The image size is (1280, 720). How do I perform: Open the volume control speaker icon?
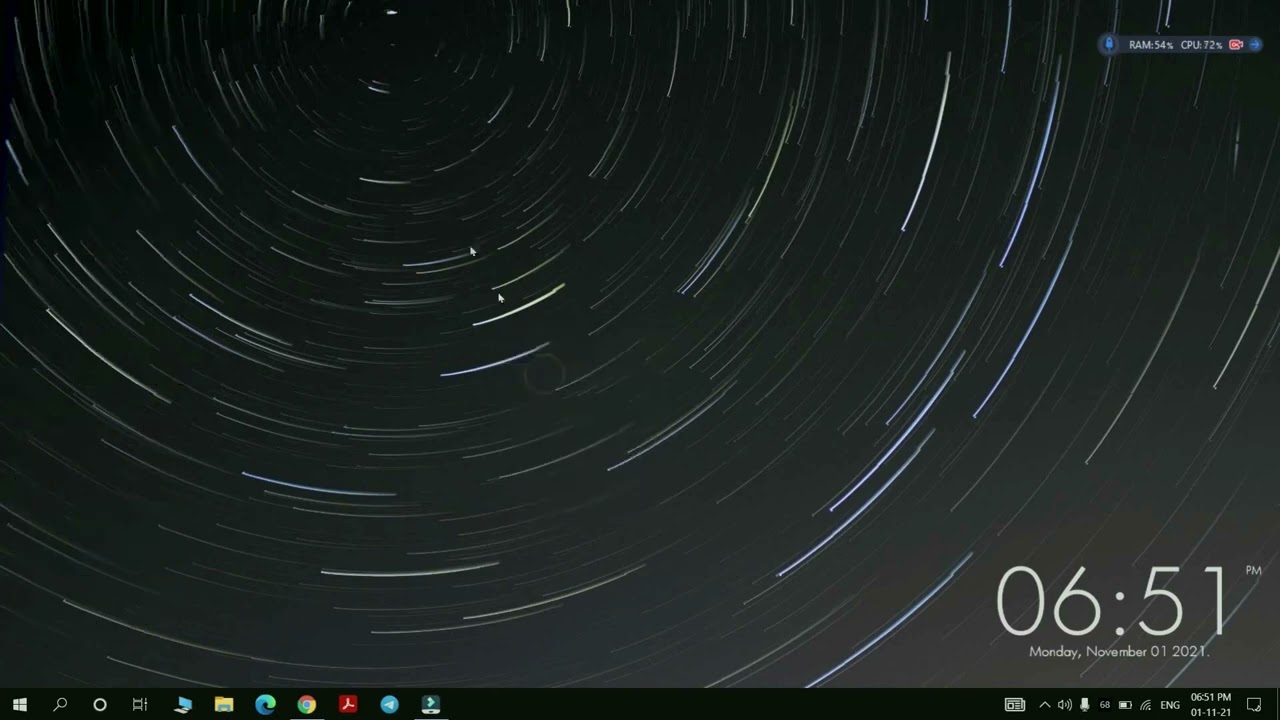click(1064, 705)
